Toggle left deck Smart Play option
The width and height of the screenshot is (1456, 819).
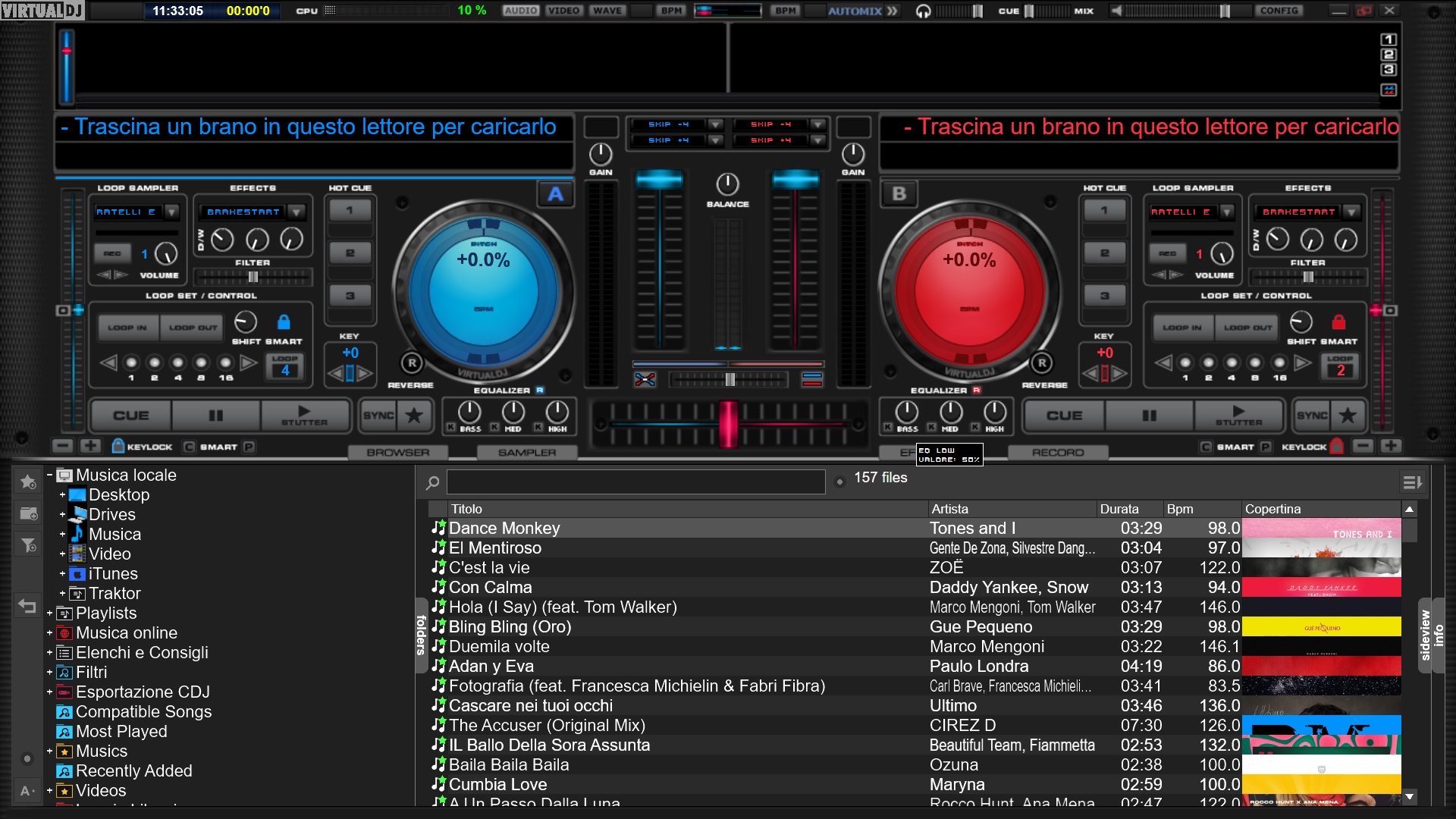click(249, 447)
